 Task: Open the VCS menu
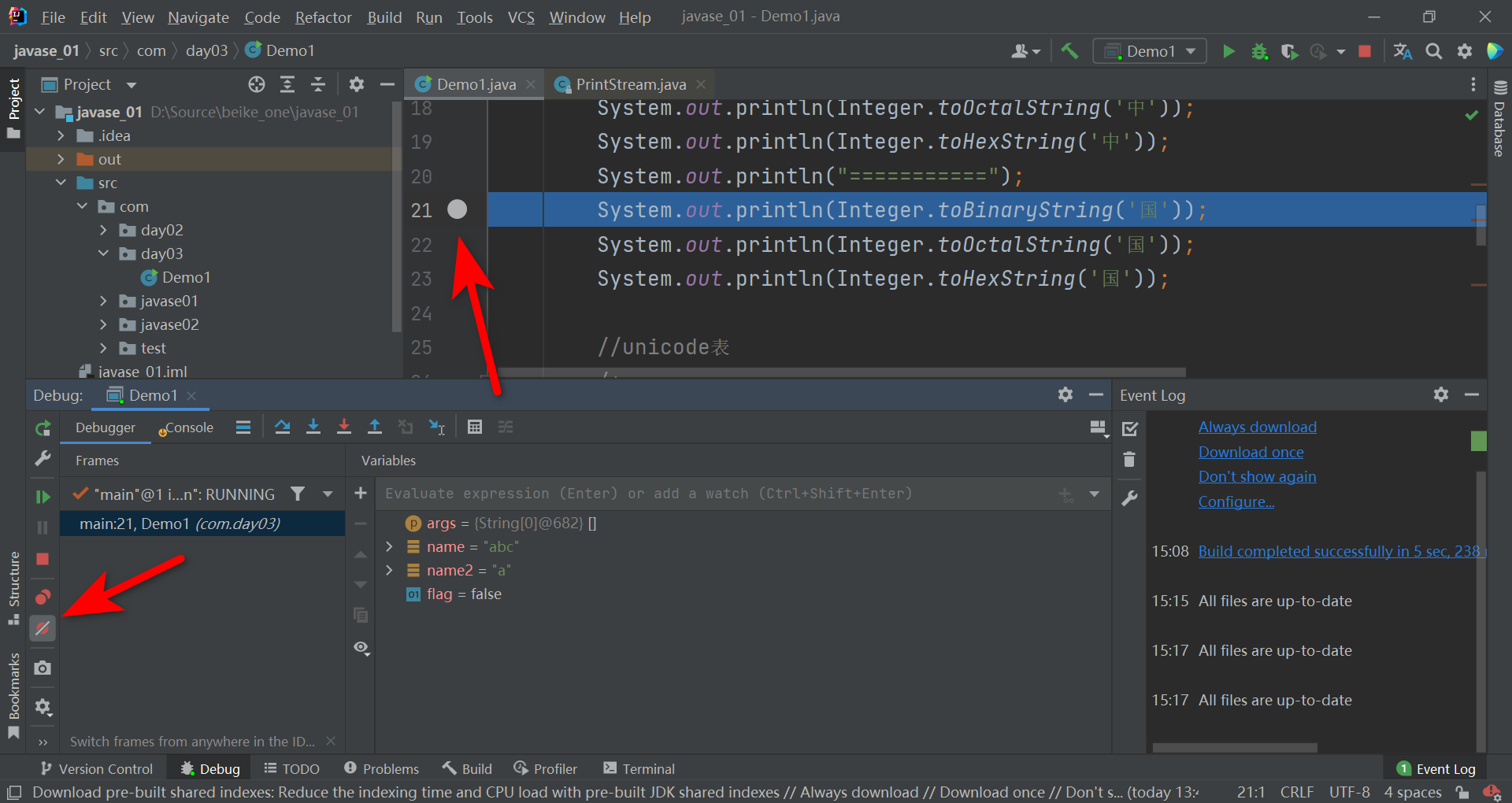(x=521, y=17)
